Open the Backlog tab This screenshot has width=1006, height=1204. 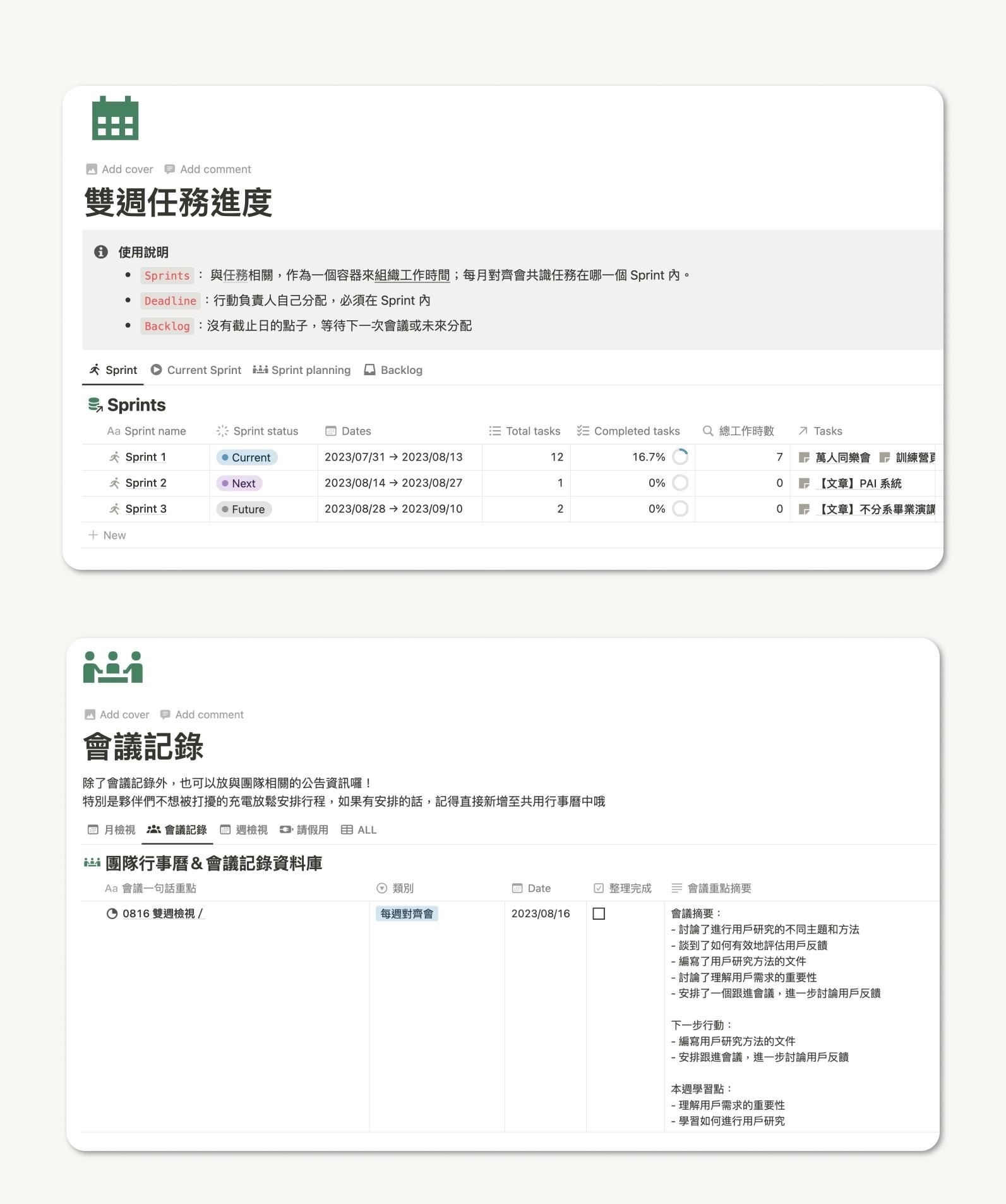(393, 370)
